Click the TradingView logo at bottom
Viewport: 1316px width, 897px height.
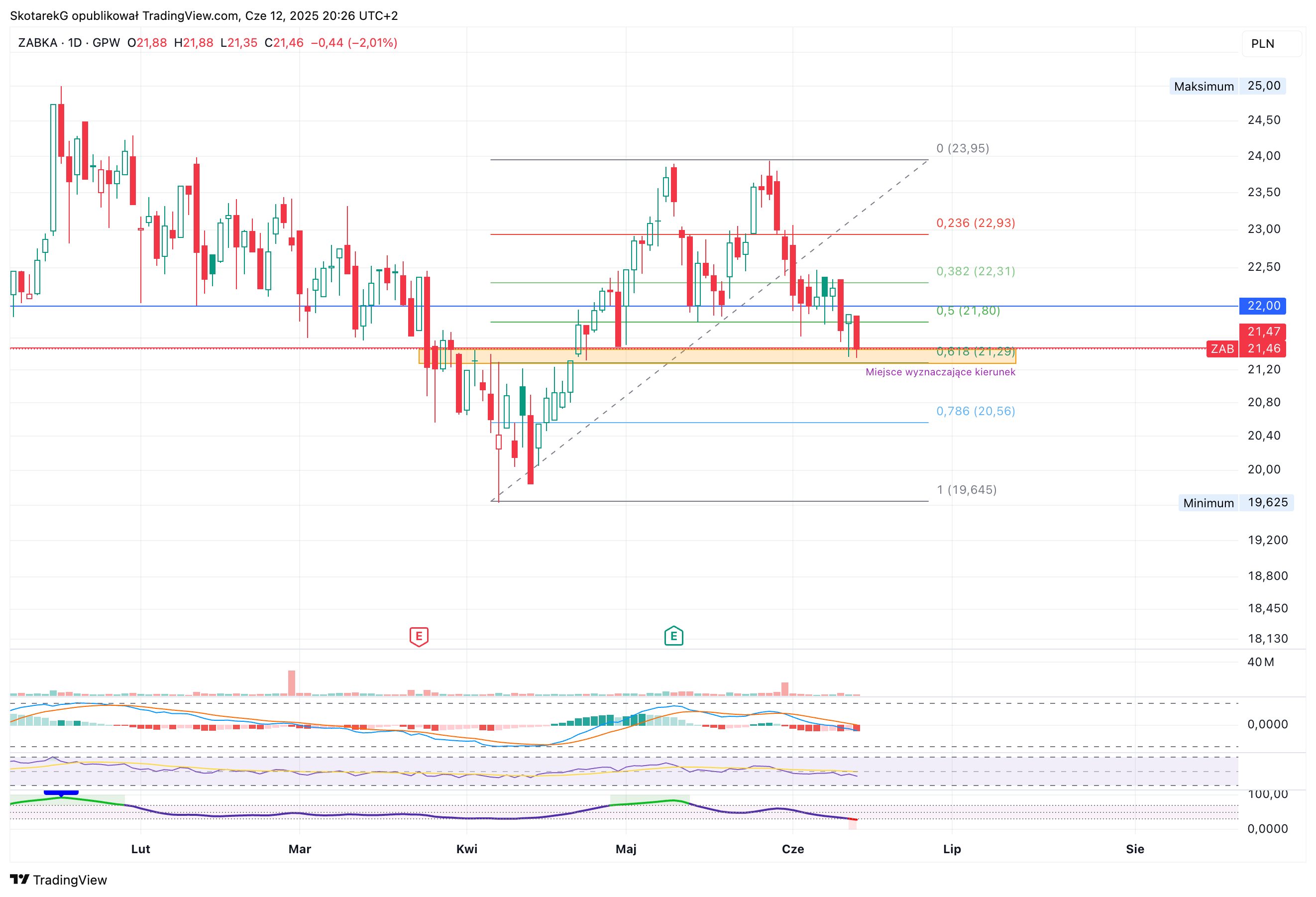pos(58,880)
